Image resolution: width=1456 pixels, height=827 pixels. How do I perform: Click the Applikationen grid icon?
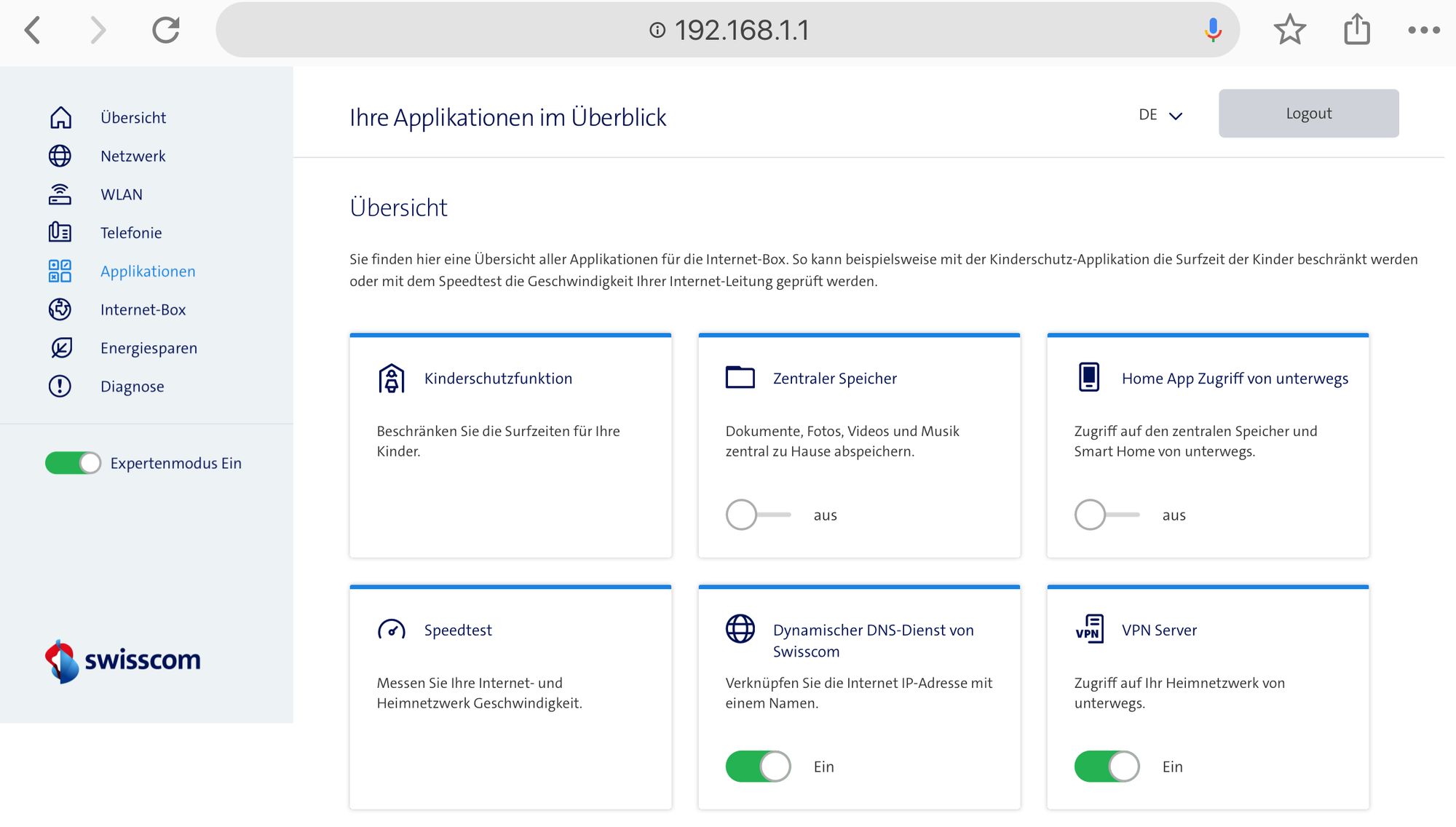(x=60, y=271)
